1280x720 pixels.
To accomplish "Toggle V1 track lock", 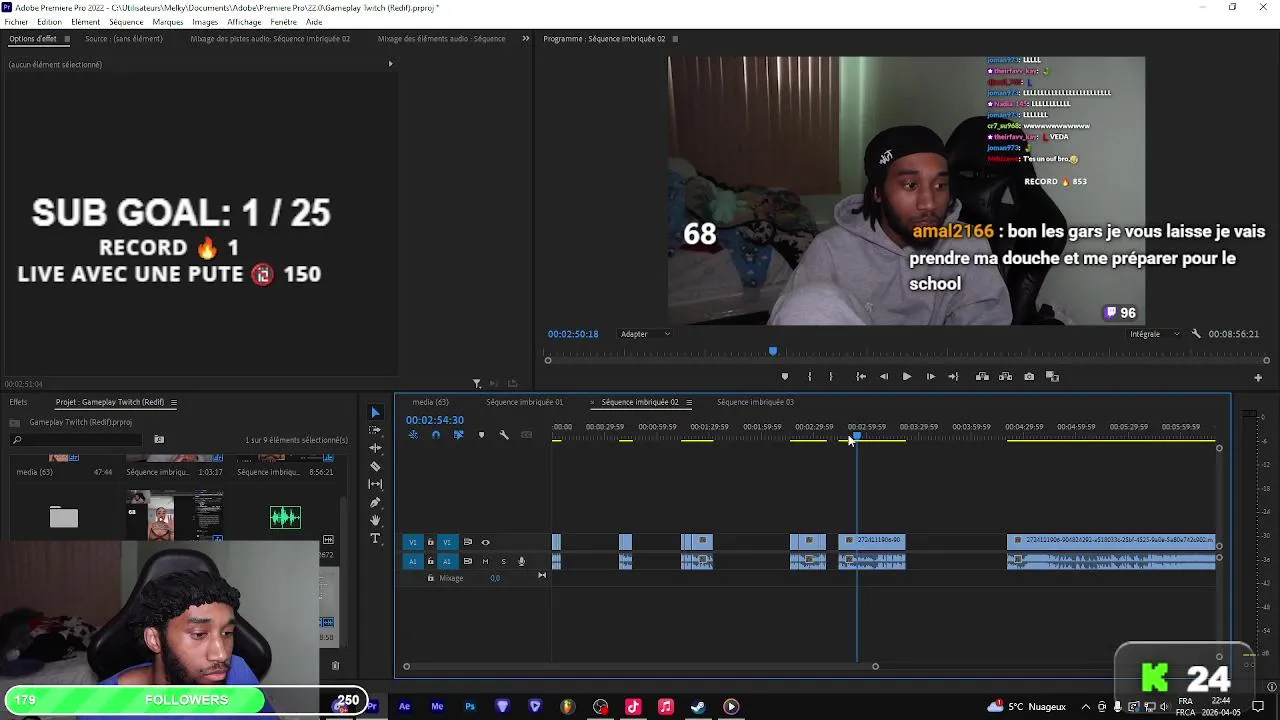I will pos(431,542).
